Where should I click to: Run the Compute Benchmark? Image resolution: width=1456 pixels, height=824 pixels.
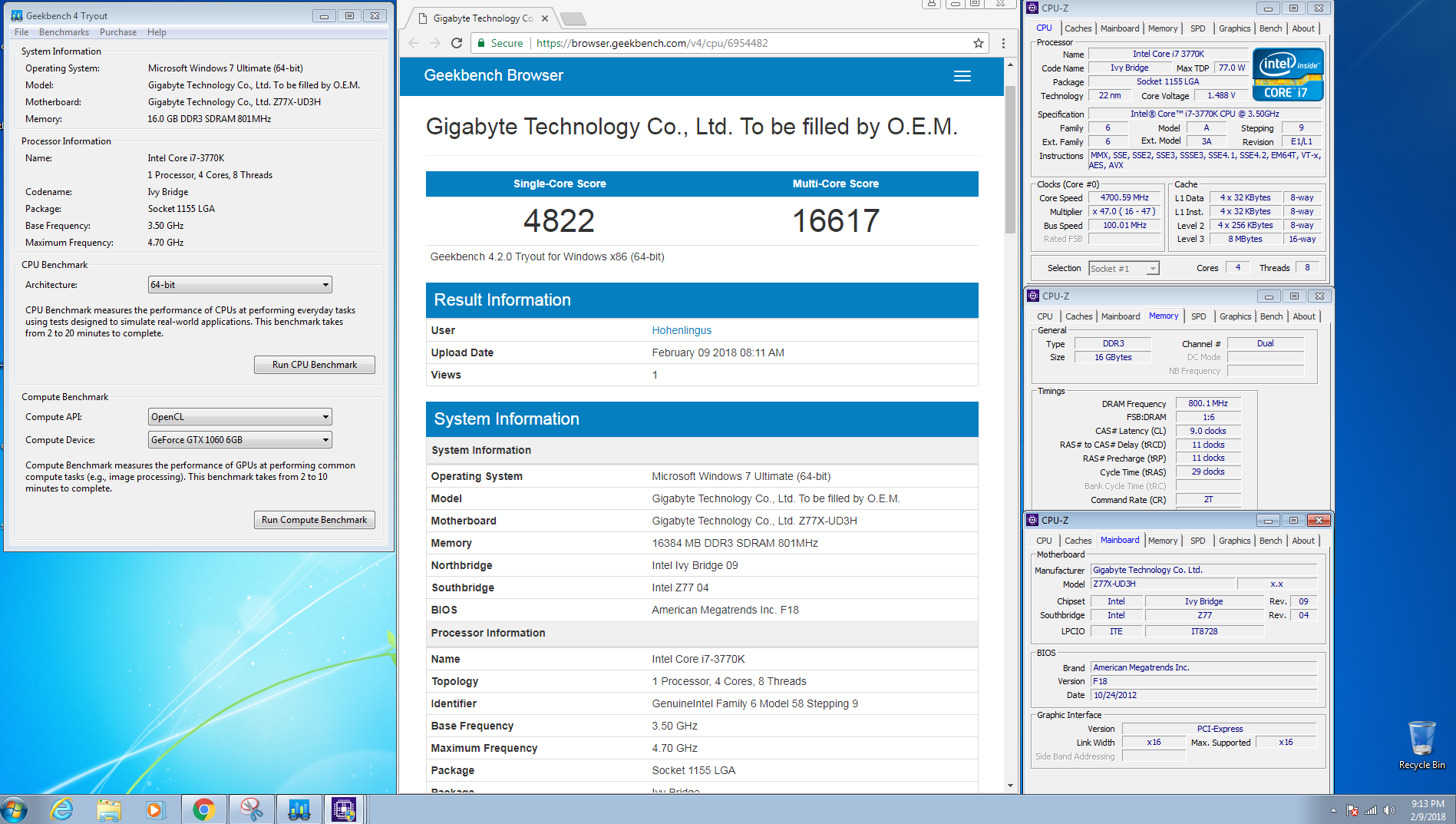click(315, 520)
